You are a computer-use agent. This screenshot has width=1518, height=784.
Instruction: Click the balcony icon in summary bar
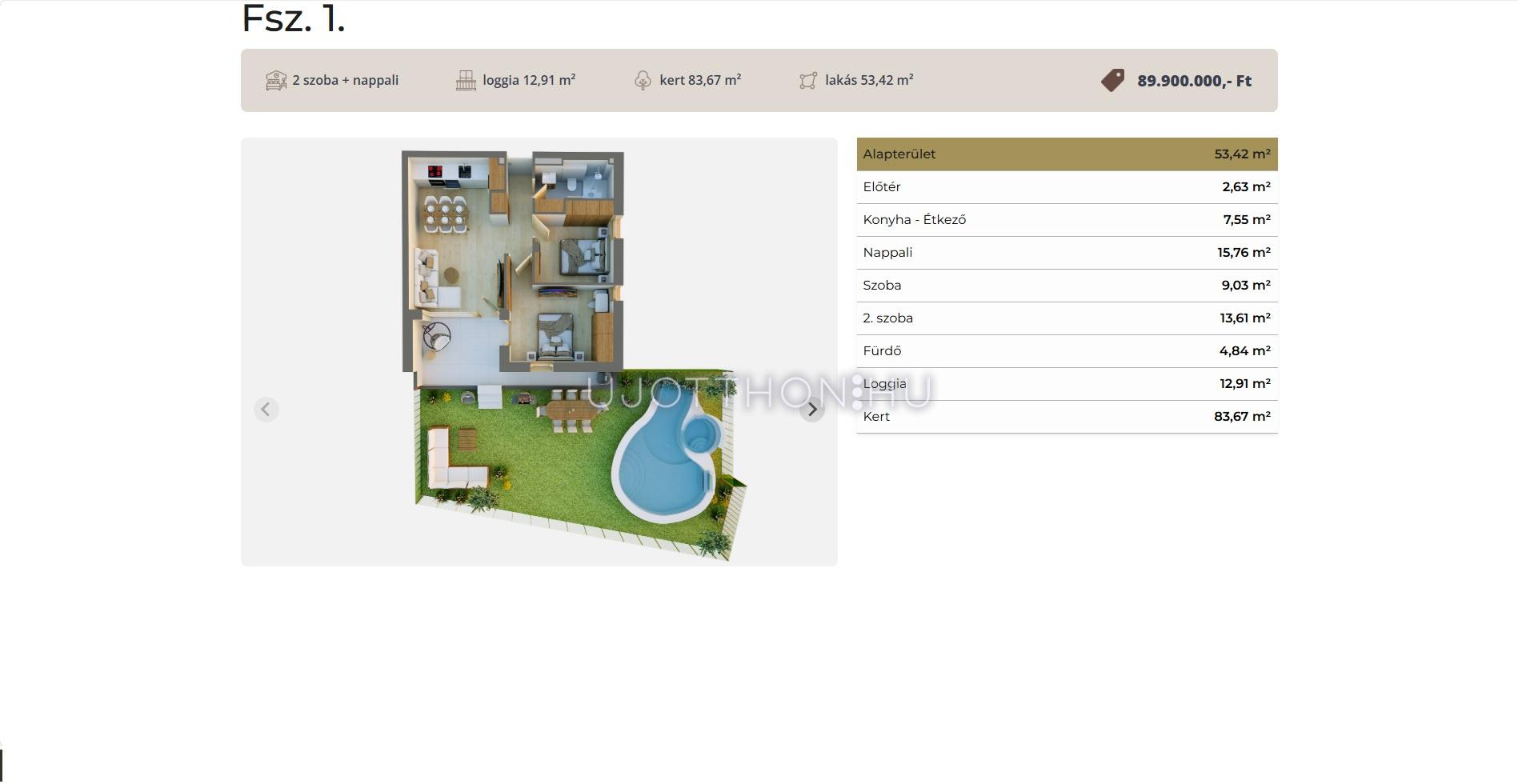pyautogui.click(x=466, y=81)
